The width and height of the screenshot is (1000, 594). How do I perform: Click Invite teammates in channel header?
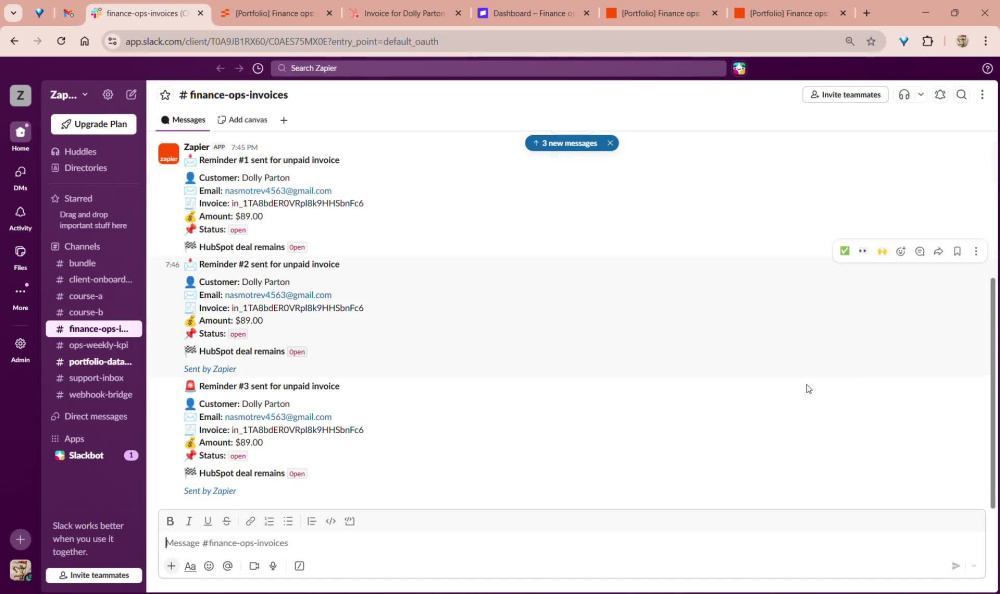click(x=845, y=94)
